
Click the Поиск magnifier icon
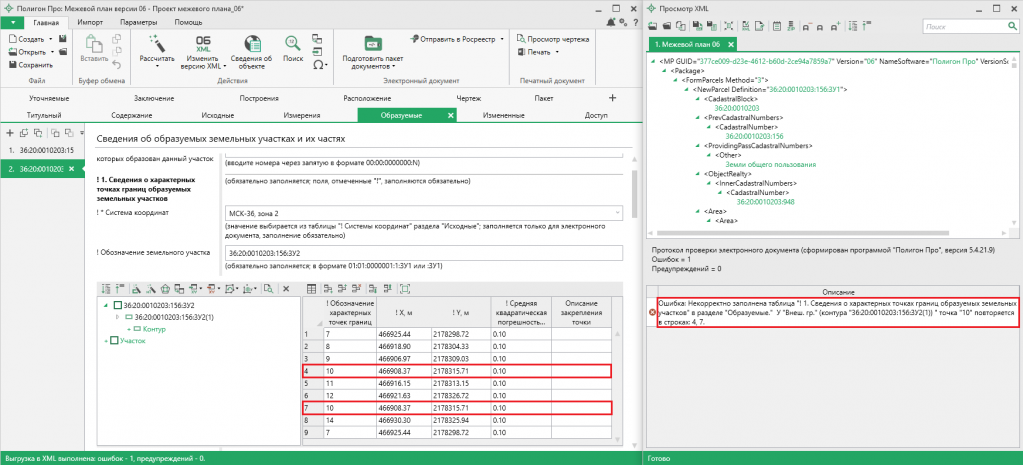pos(293,45)
